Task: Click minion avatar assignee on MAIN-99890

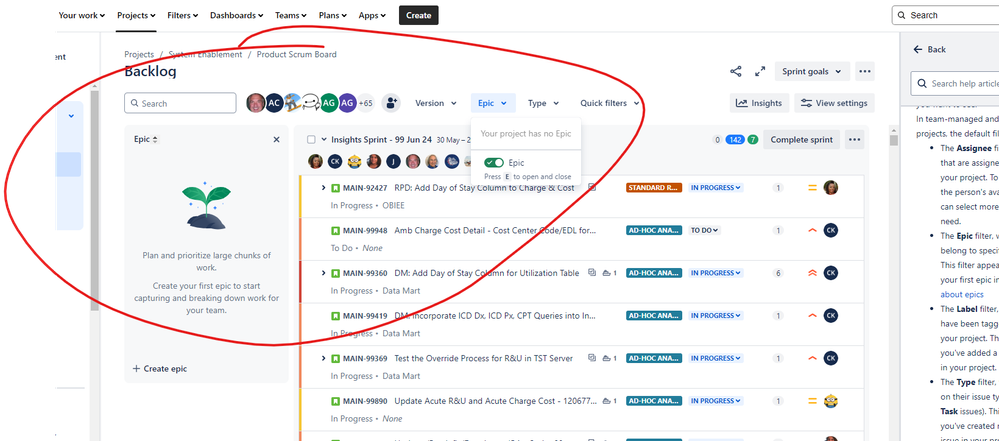Action: (830, 401)
